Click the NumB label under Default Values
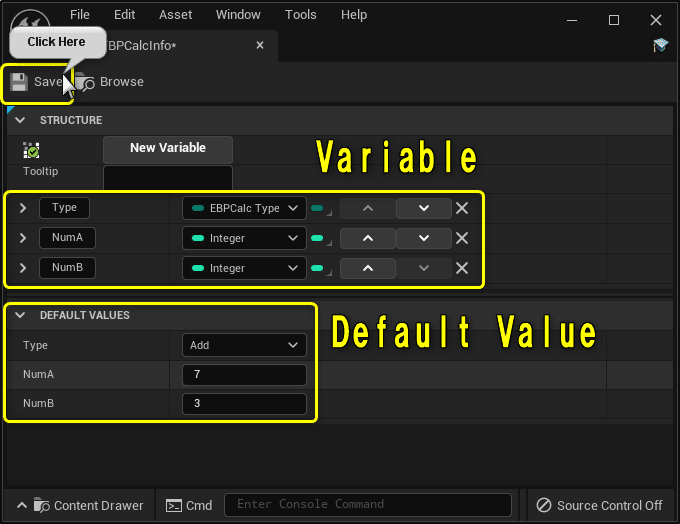 (x=38, y=403)
